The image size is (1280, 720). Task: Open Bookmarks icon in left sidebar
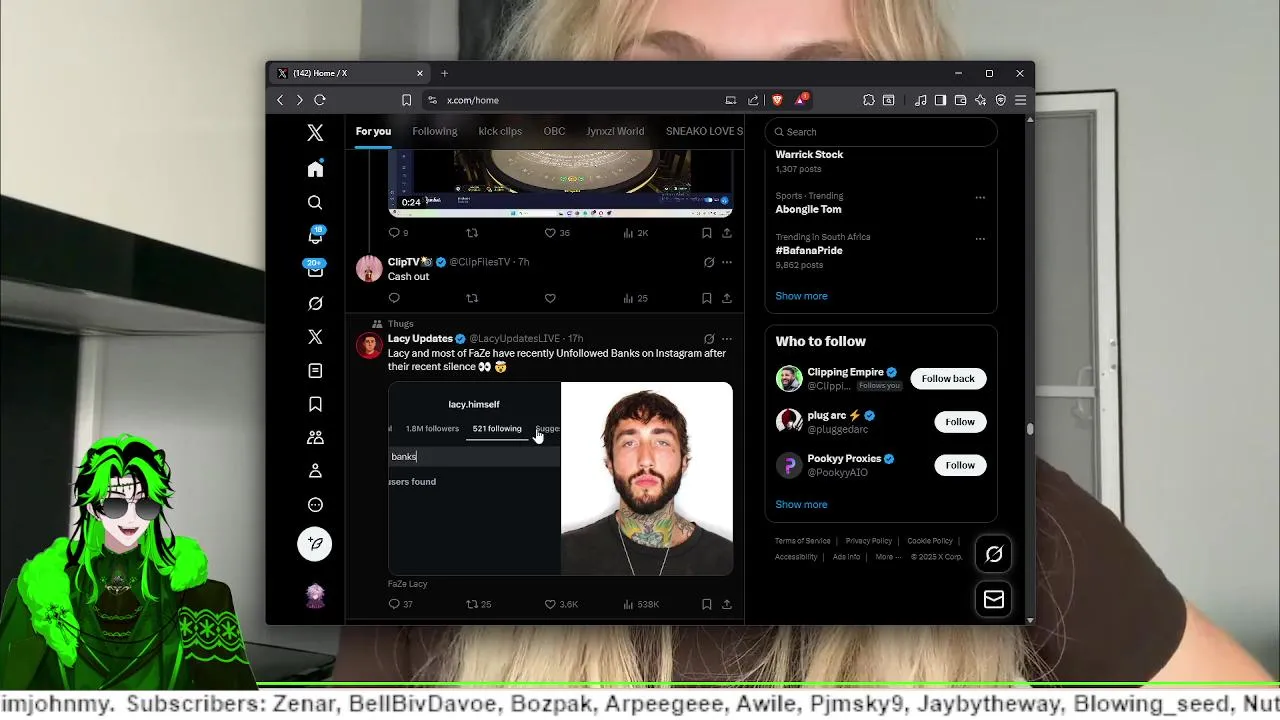[315, 404]
